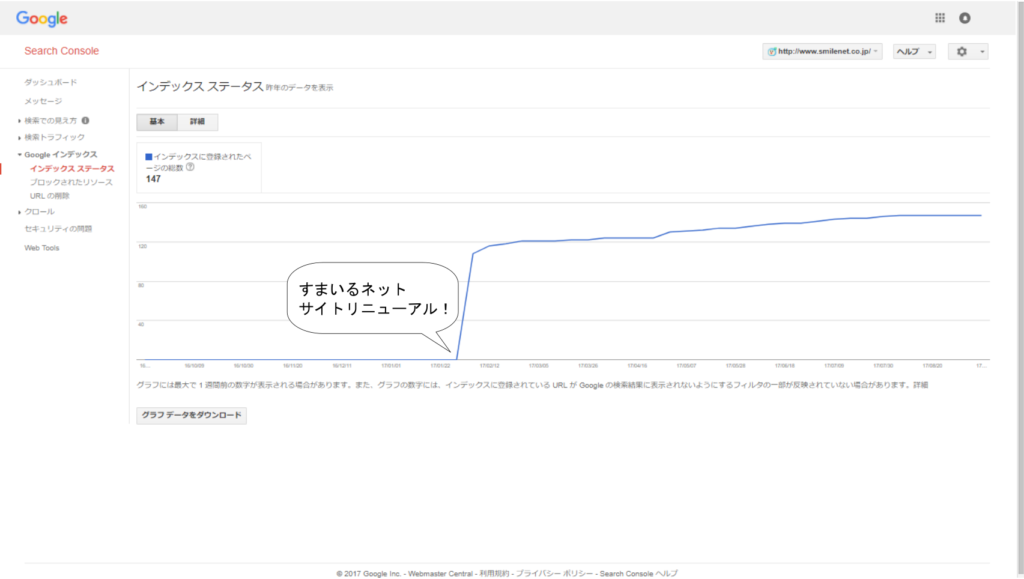
Task: Expand 検索での見え方 sidebar section
Action: 20,121
